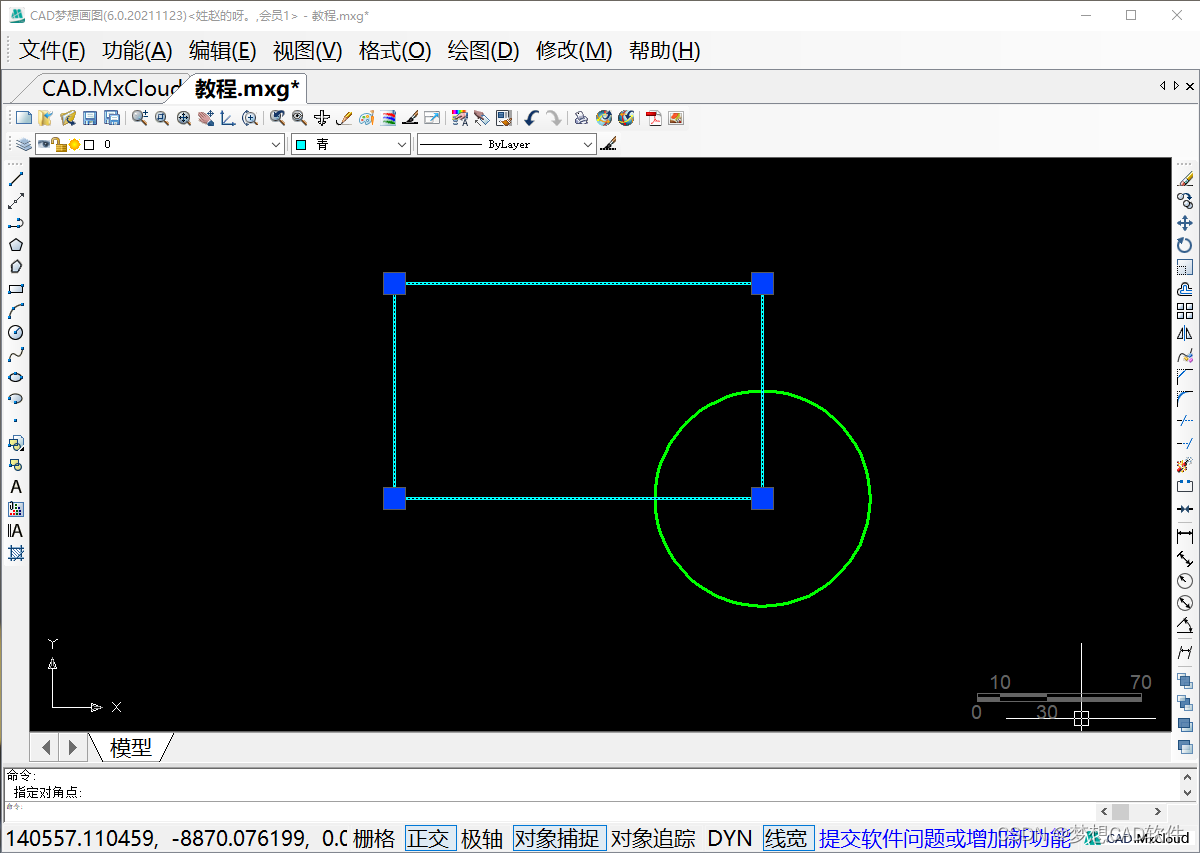Viewport: 1200px width, 853px height.
Task: Toggle 对象追踪 object tracking in status bar
Action: [654, 838]
